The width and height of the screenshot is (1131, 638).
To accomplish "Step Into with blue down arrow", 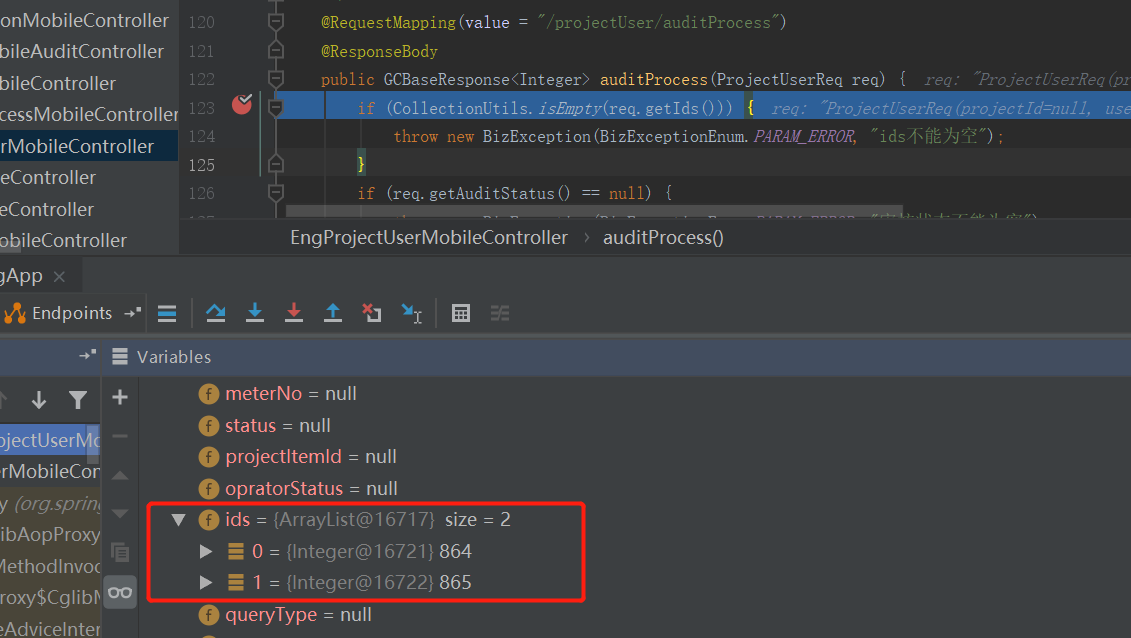I will pos(255,313).
